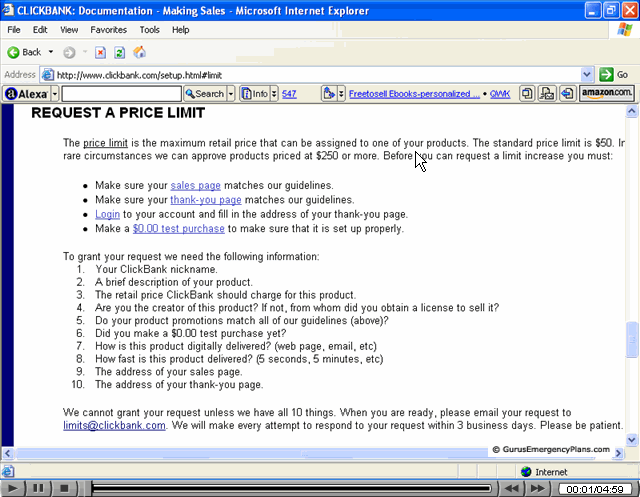Click the Forward navigation button

(x=69, y=52)
